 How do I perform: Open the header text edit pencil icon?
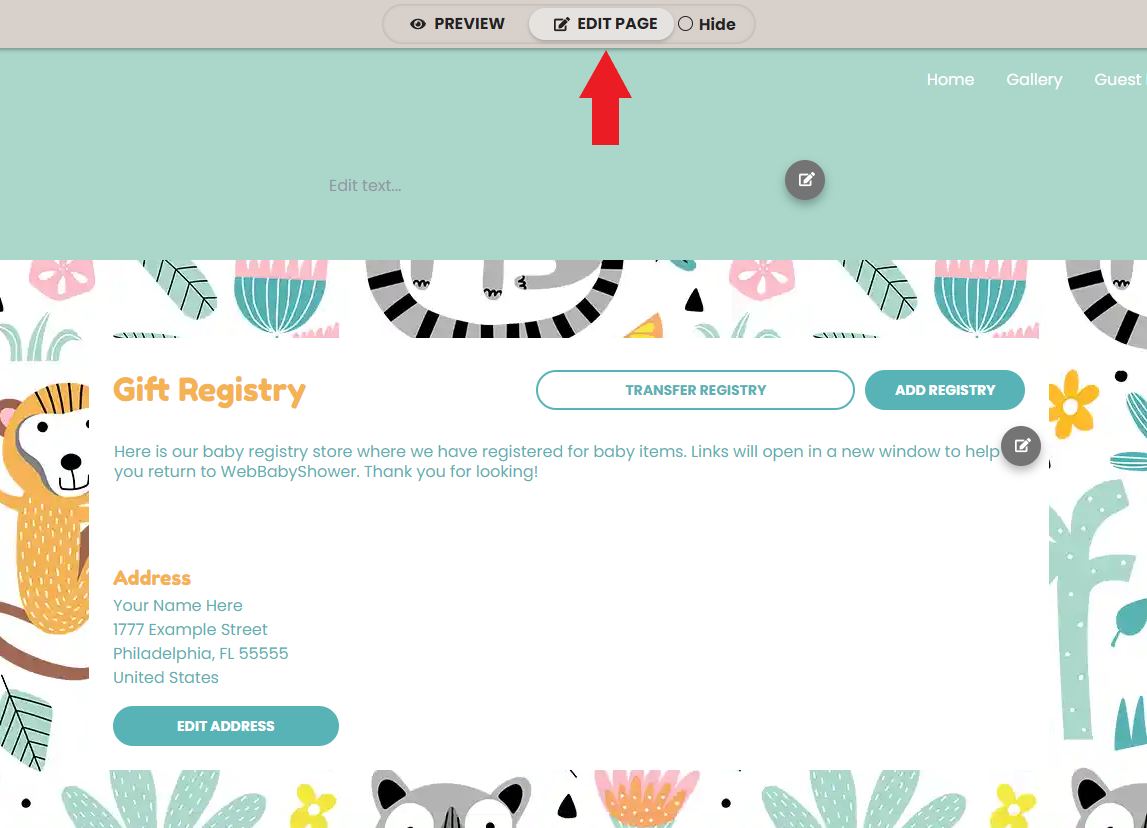(x=805, y=180)
